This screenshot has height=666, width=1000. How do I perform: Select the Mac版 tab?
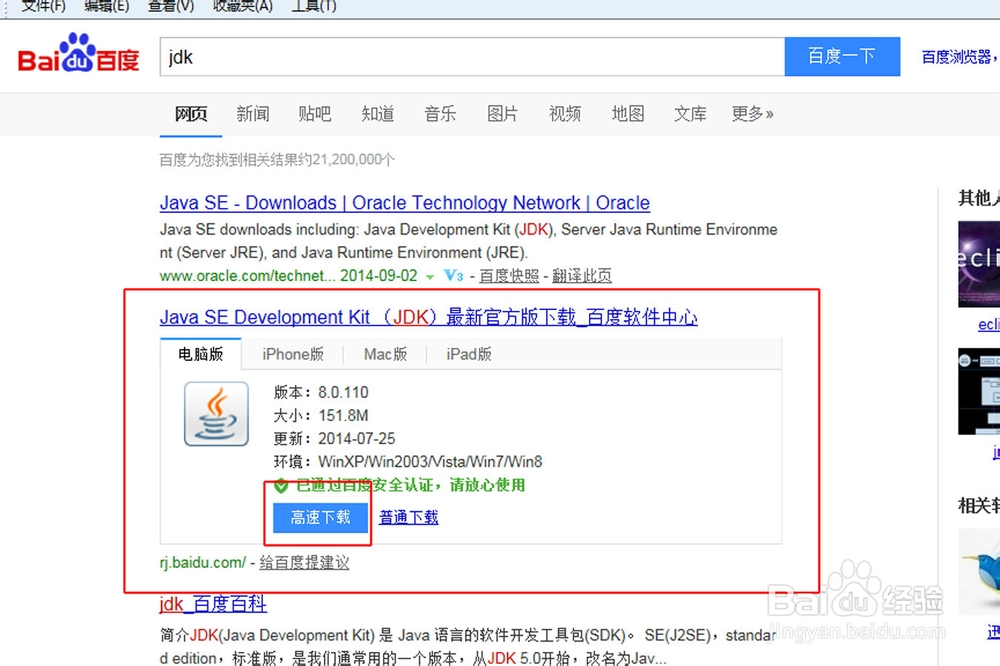pyautogui.click(x=385, y=354)
